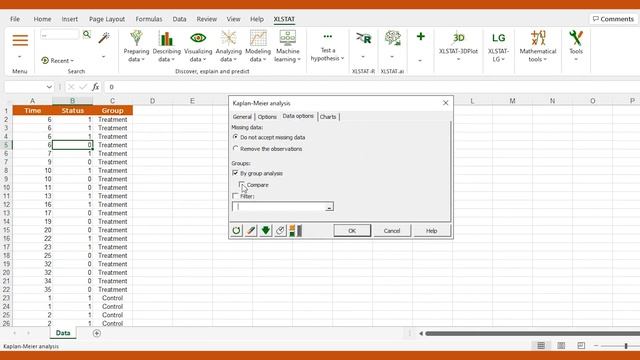Switch to the Charts dialog tab

[328, 117]
